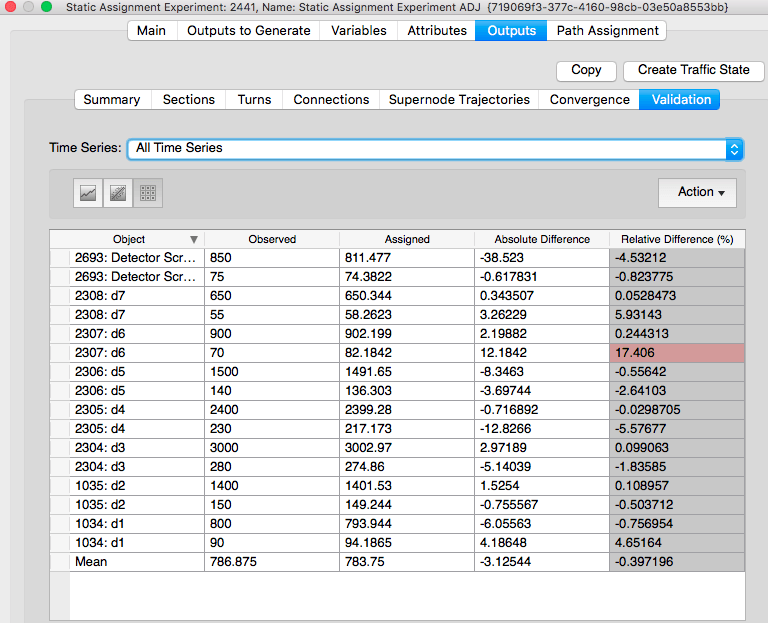Click the Absolute Difference column header
Viewport: 768px width, 623px height.
pos(542,240)
